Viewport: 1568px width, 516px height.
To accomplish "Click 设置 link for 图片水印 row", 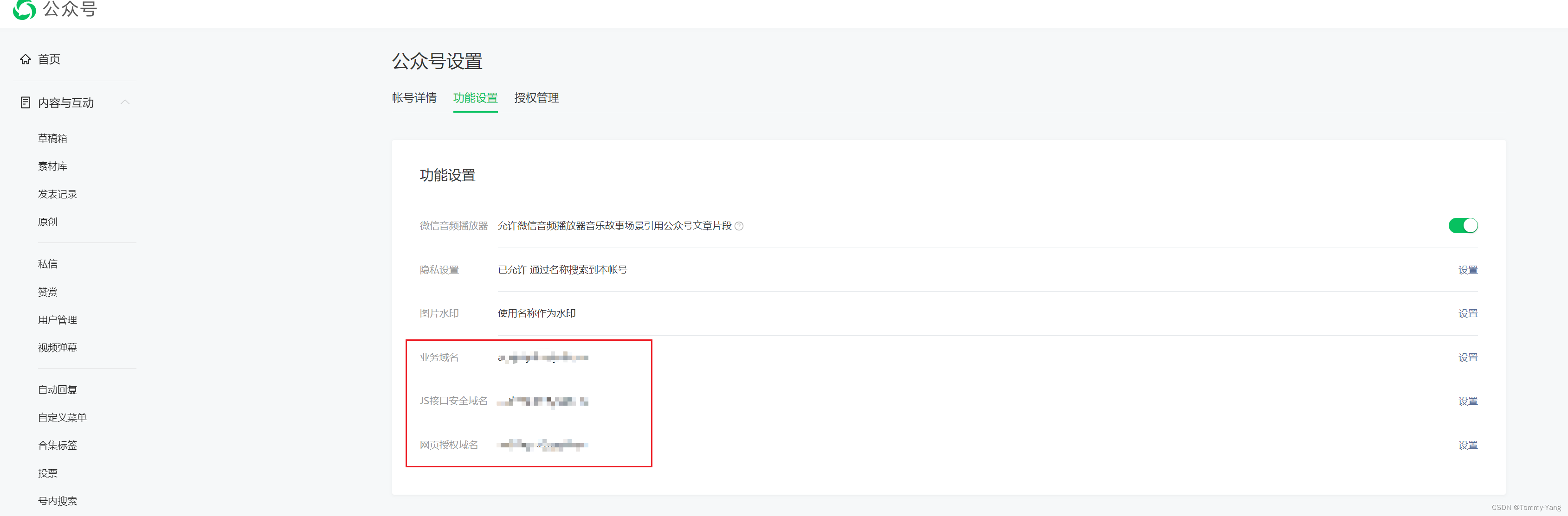I will pos(1468,313).
